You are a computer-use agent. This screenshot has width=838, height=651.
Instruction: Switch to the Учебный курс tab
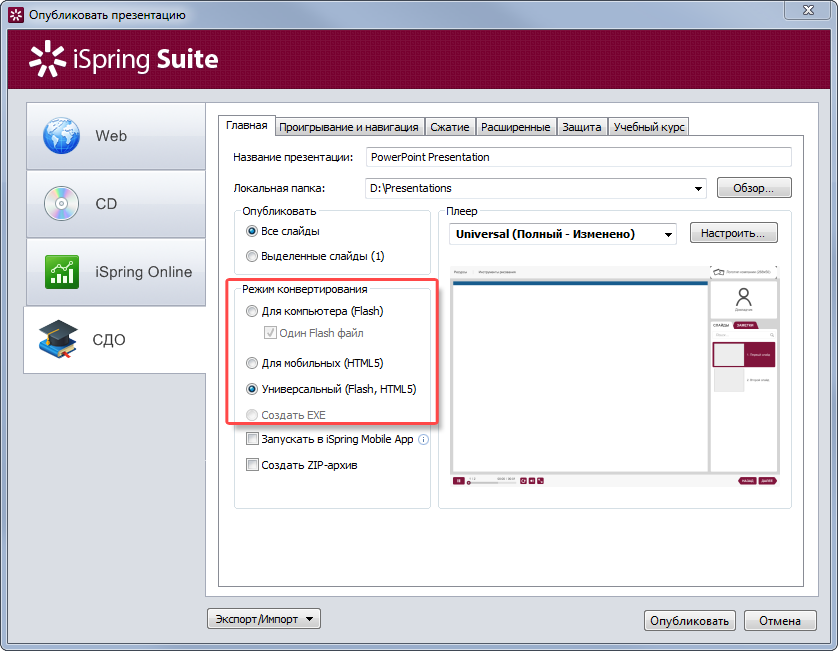point(649,127)
